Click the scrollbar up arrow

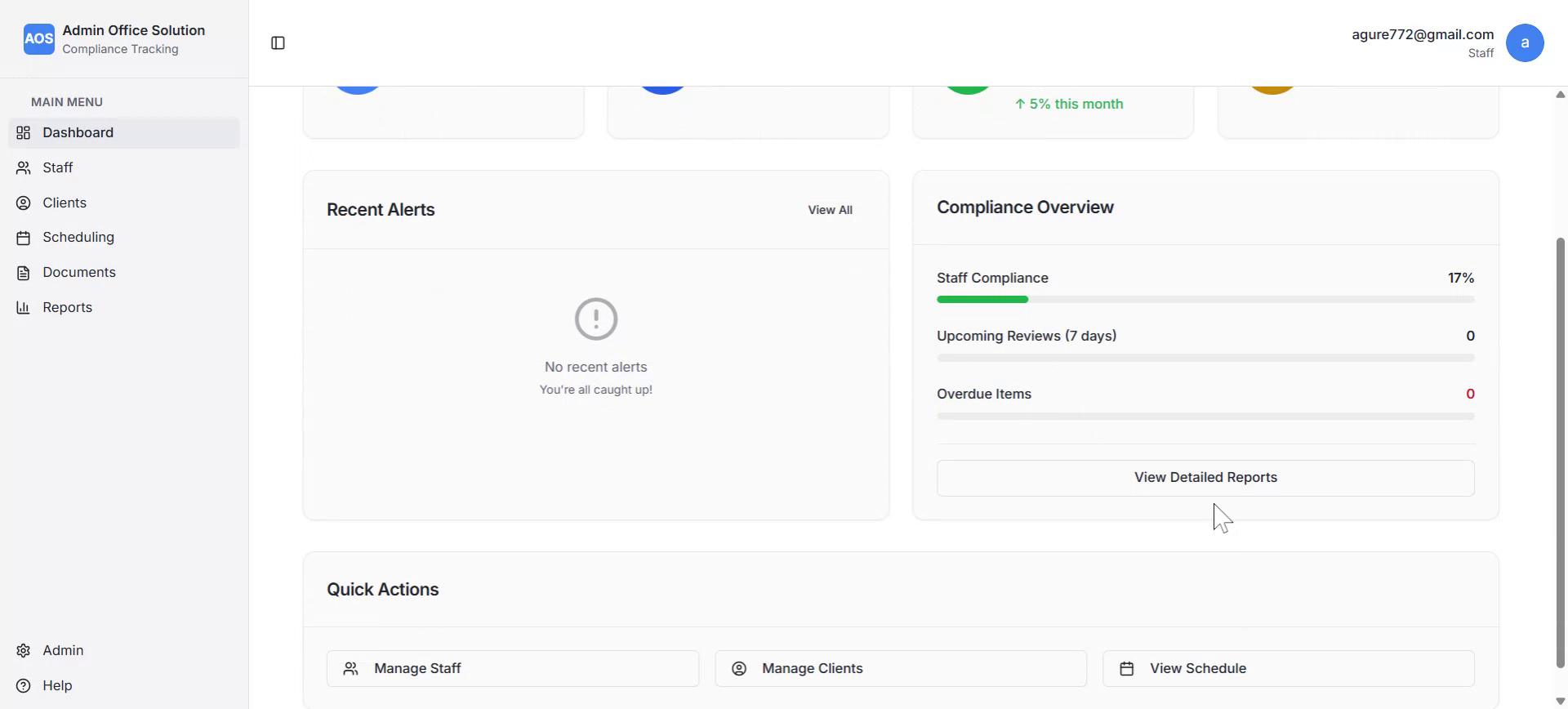(x=1561, y=94)
